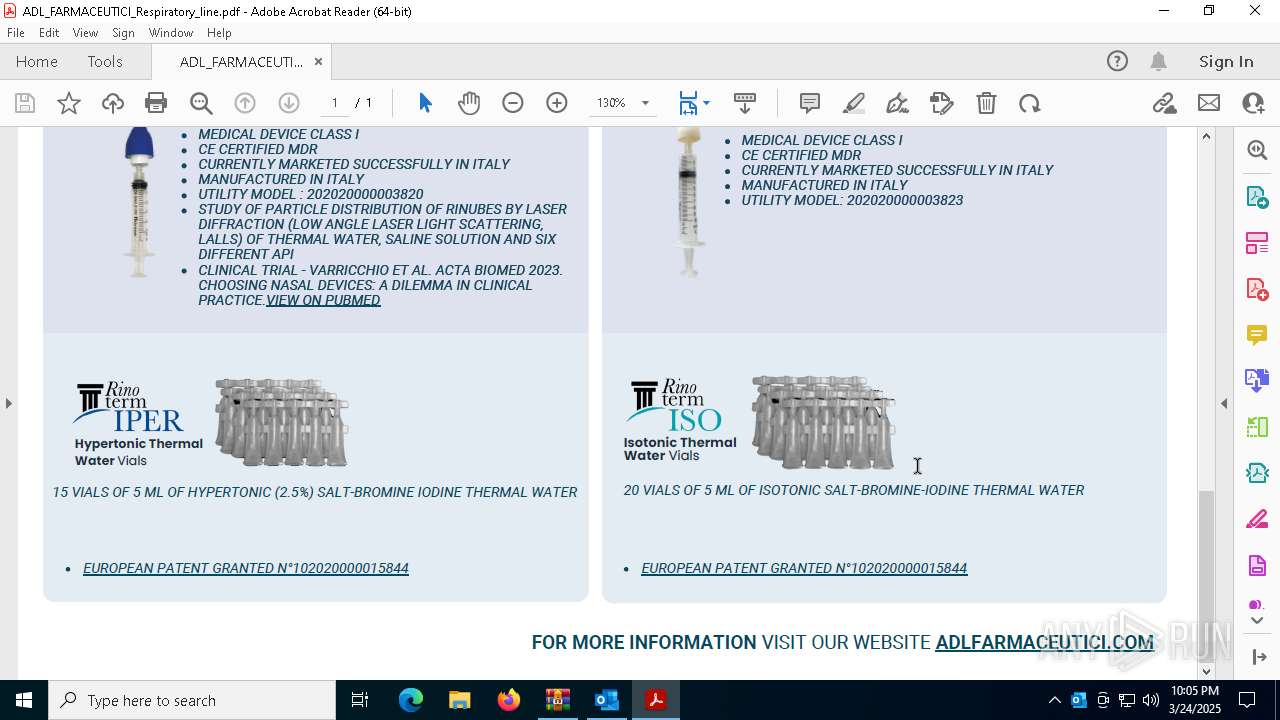
Task: Click the trash delete icon
Action: (986, 103)
